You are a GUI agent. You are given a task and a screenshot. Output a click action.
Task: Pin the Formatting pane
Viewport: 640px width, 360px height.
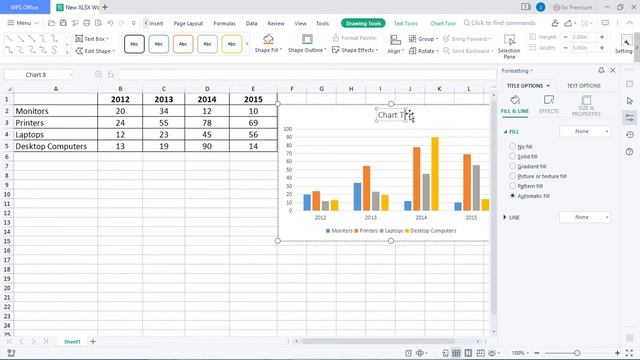click(601, 70)
